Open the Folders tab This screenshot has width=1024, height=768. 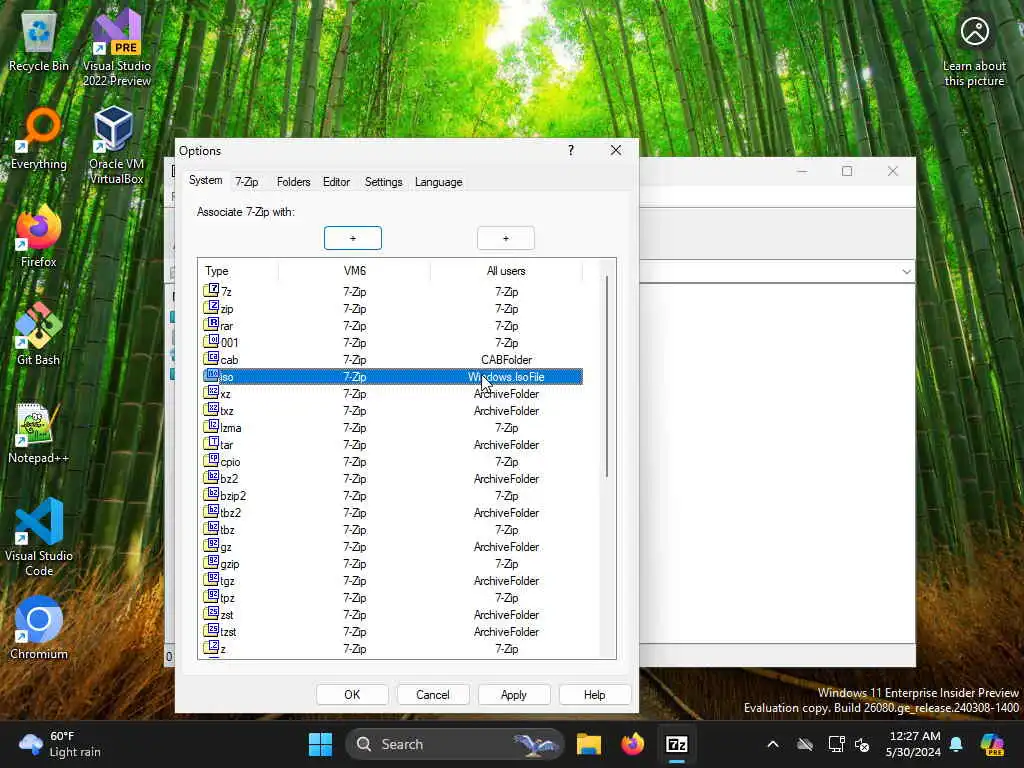(293, 182)
